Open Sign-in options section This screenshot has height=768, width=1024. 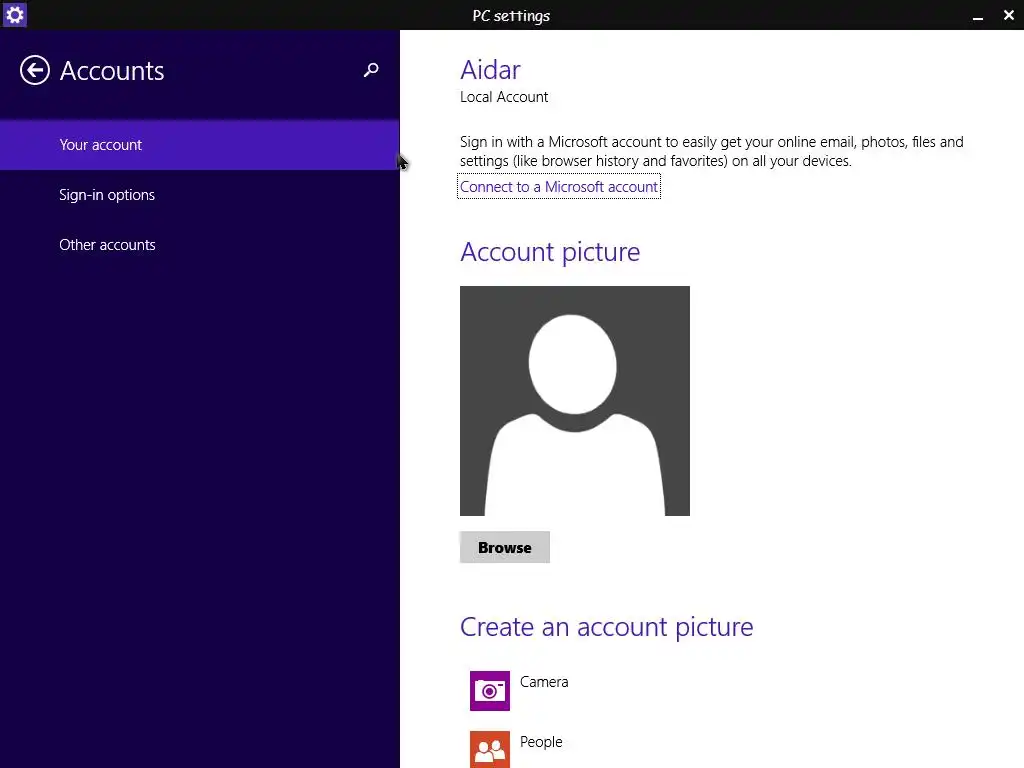(199, 195)
